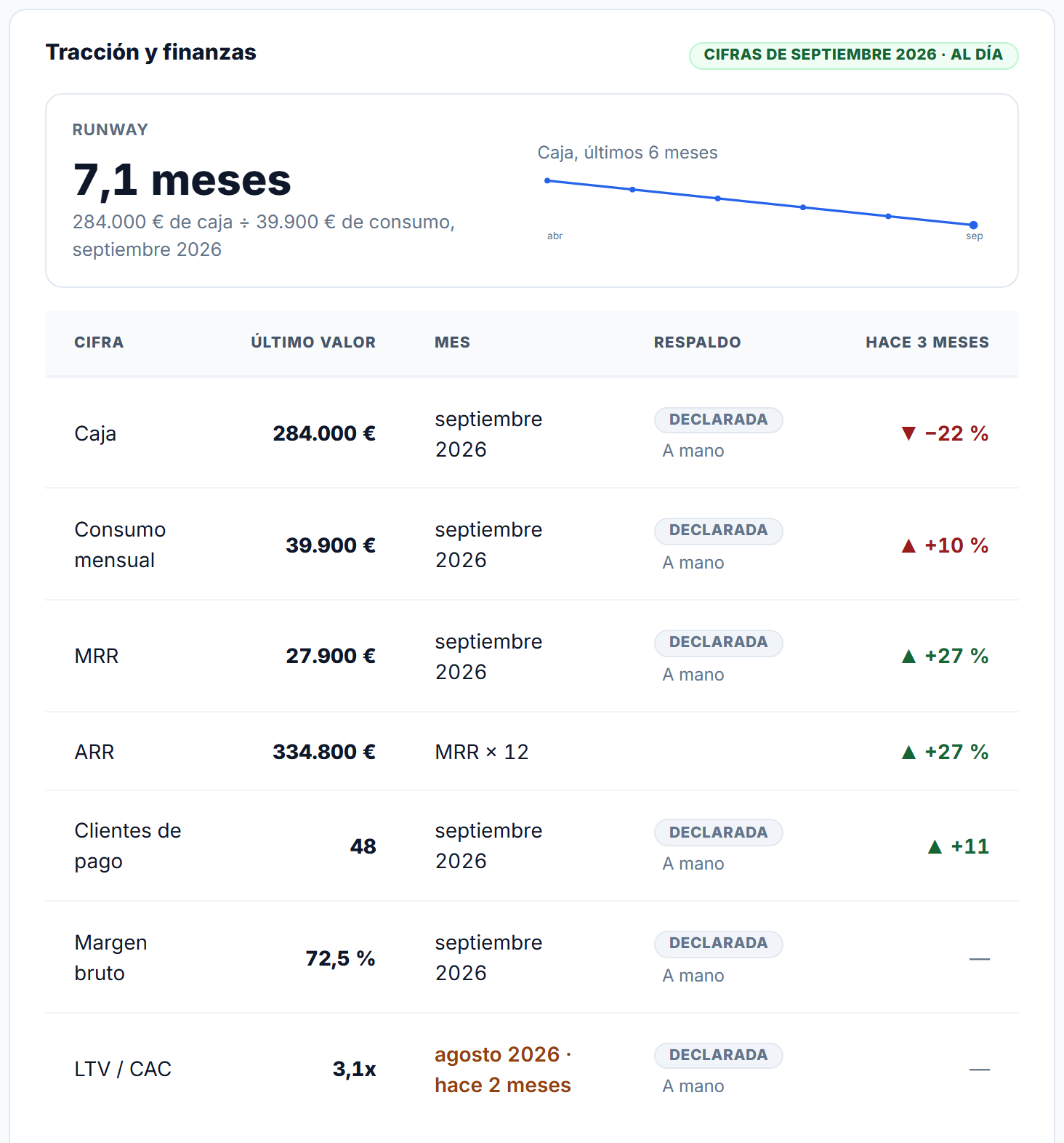Click the "+27 %" change in the ARR row
Screen dimensions: 1064x1143
pyautogui.click(x=956, y=753)
